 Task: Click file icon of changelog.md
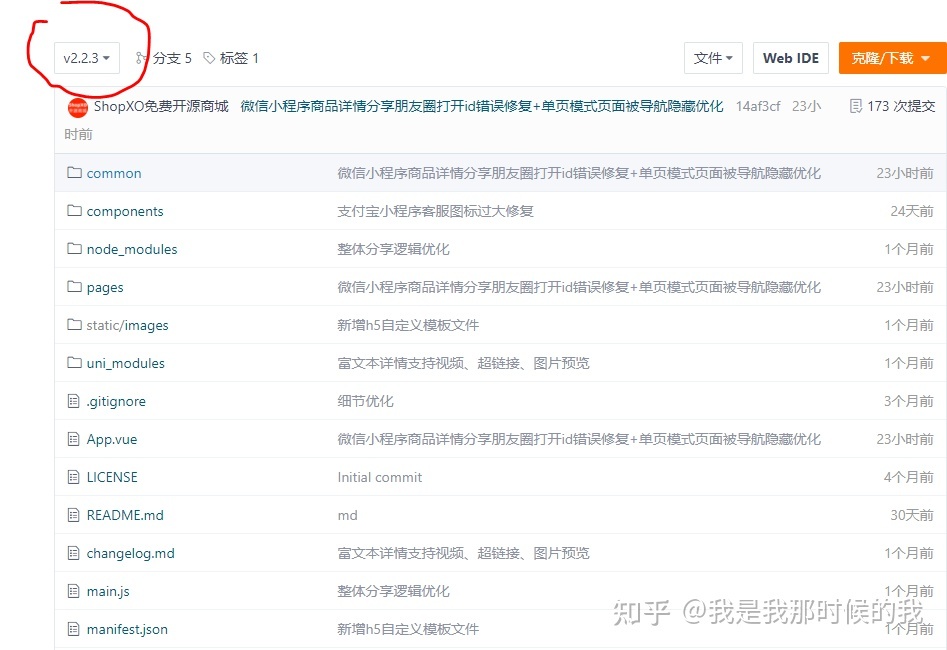point(74,553)
